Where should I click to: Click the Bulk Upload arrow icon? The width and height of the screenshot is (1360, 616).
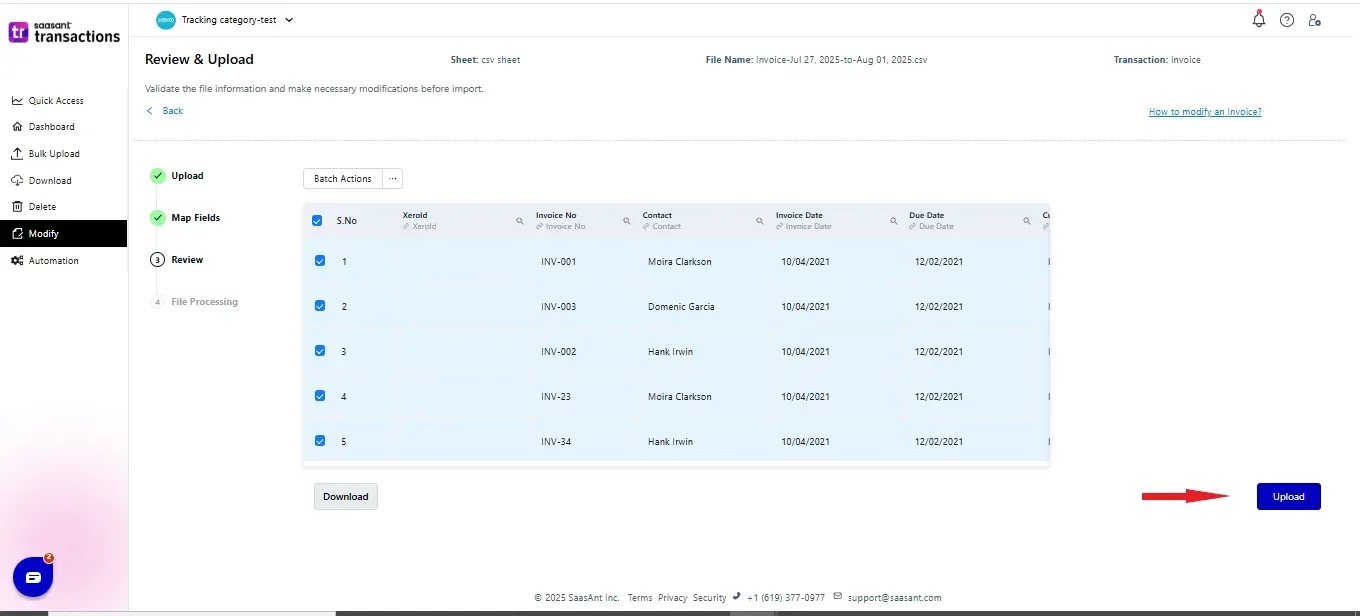[x=17, y=154]
